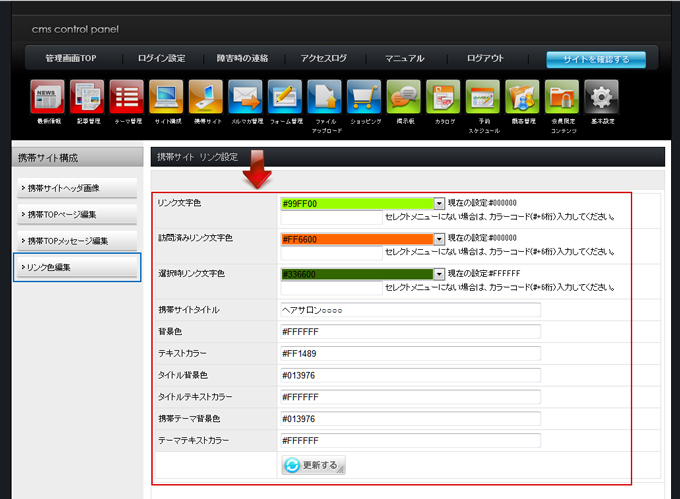Screen dimensions: 680x499
Task: Click the 携帯サイトタイトル text field
Action: pos(410,310)
